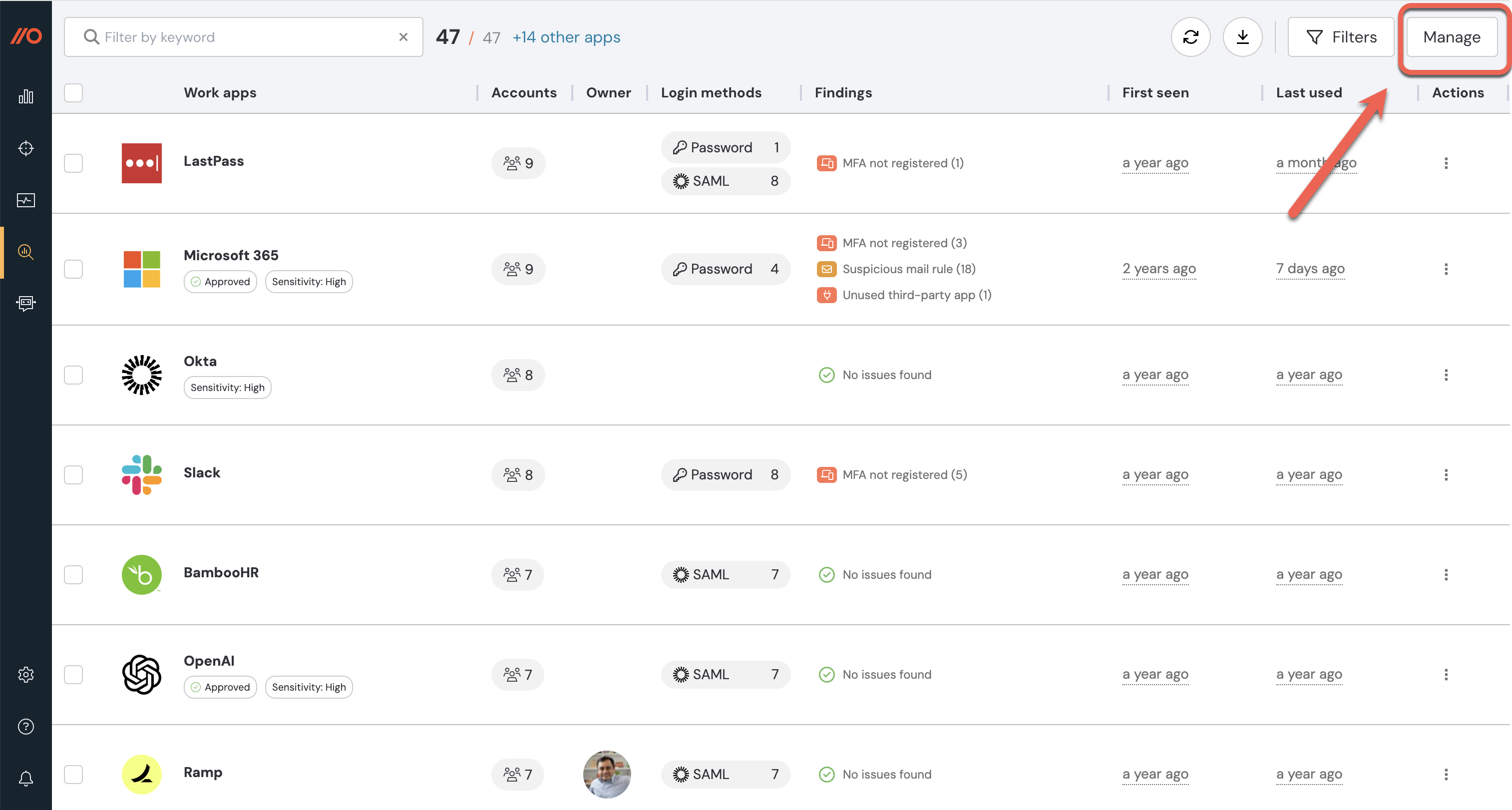
Task: Sort by Last used column header
Action: coord(1309,92)
